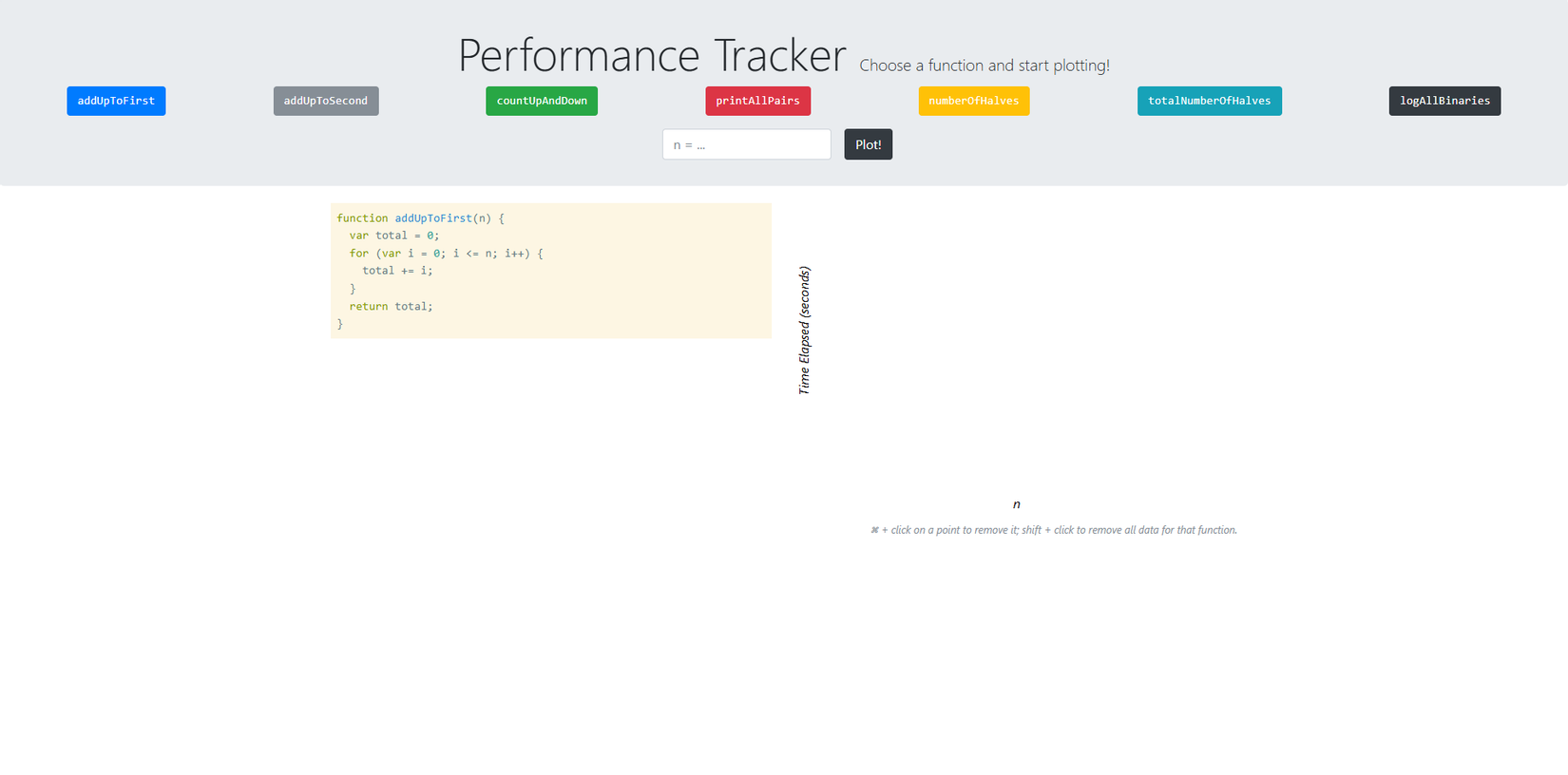This screenshot has width=1568, height=775.
Task: Pick the green countUpAndDown button
Action: point(542,101)
